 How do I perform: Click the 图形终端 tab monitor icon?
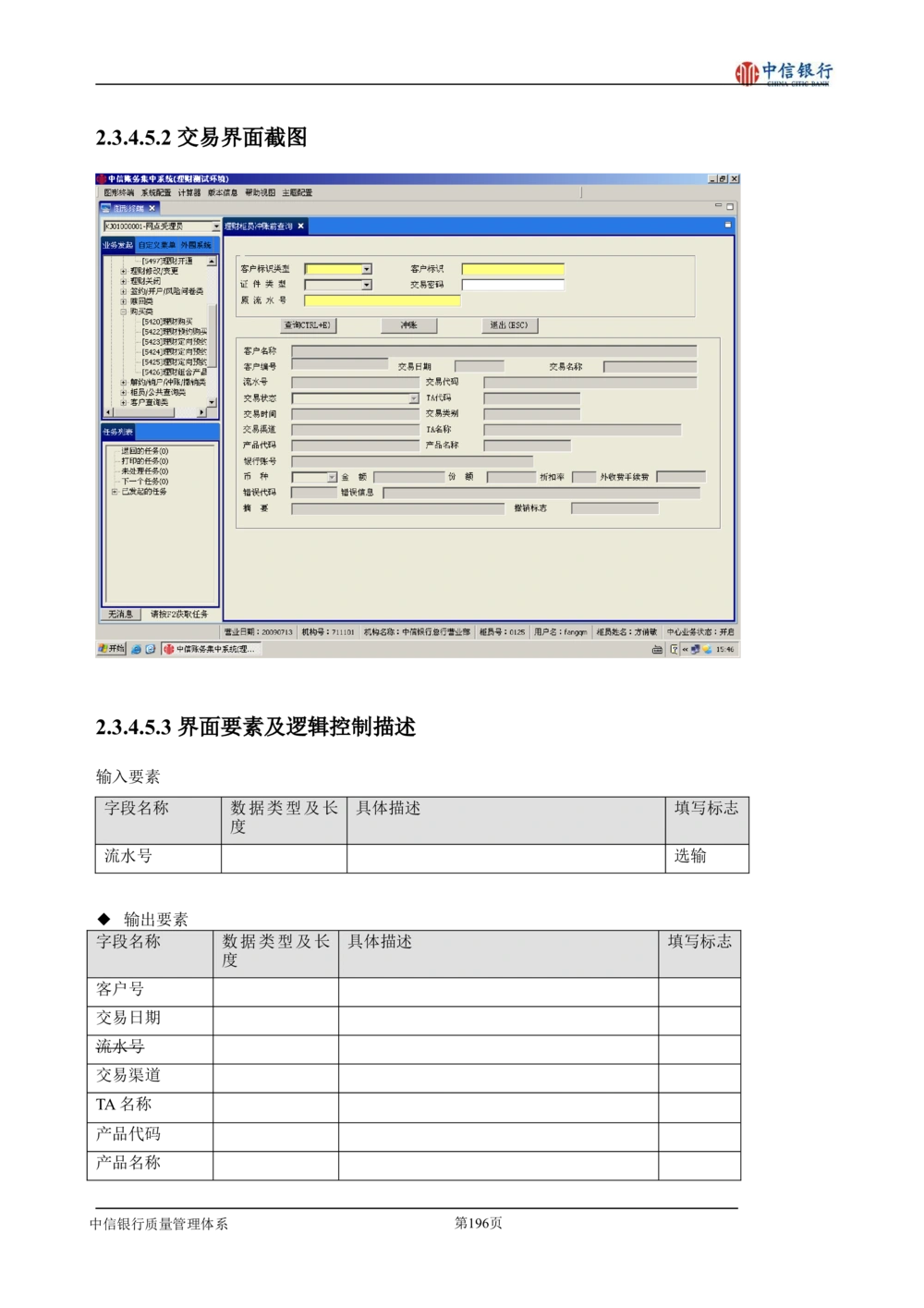coord(106,209)
